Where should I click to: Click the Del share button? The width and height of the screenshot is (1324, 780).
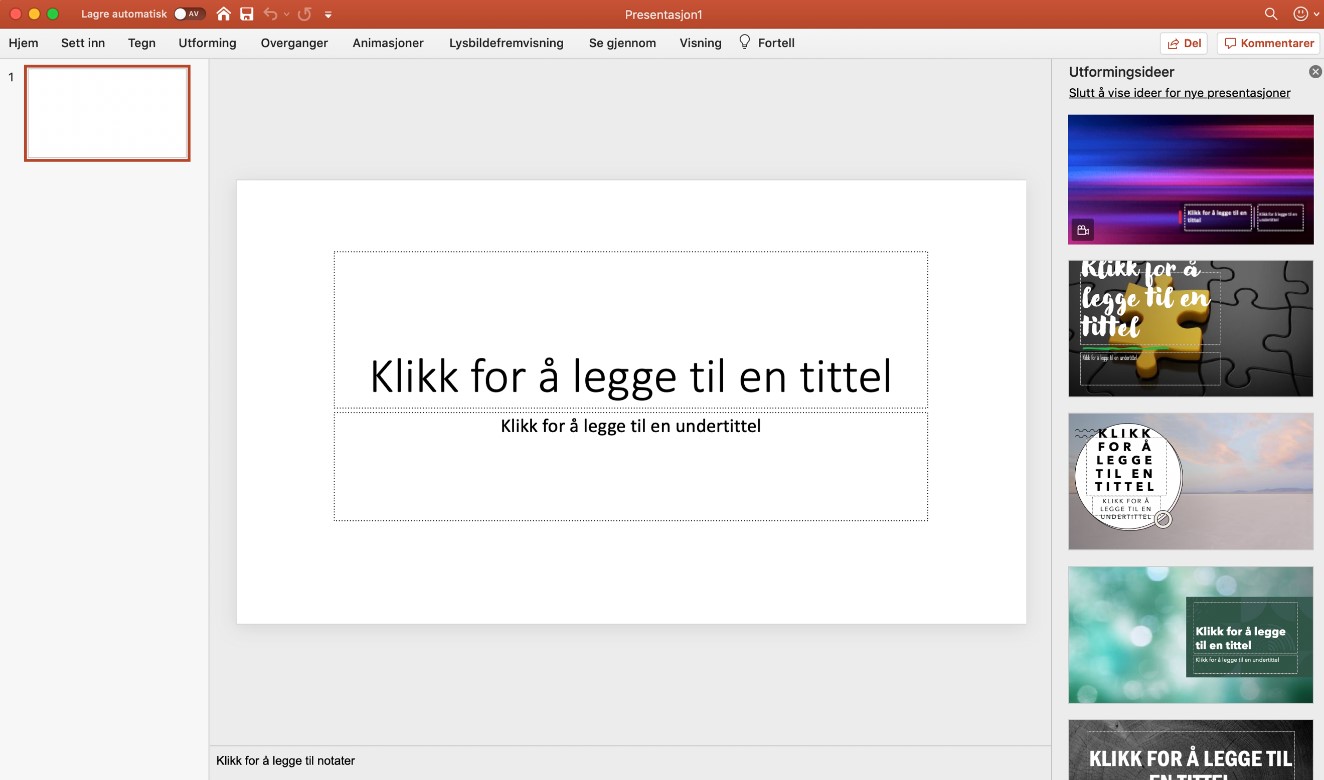pos(1184,44)
